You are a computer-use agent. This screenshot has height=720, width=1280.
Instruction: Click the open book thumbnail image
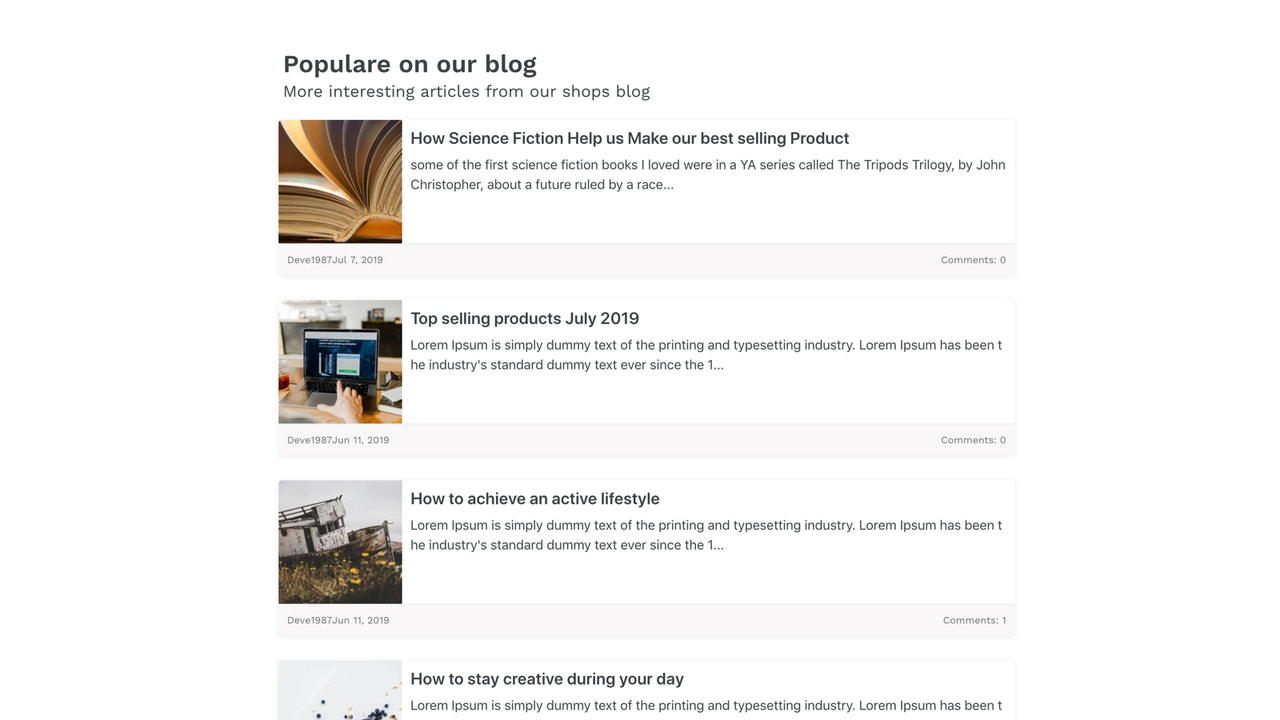coord(340,181)
